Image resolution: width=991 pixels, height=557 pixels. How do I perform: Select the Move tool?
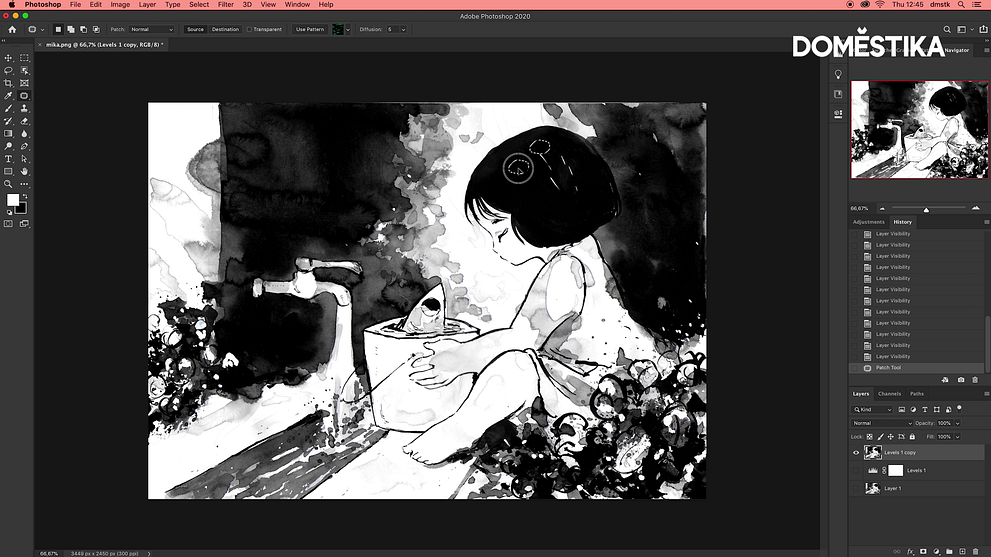9,58
